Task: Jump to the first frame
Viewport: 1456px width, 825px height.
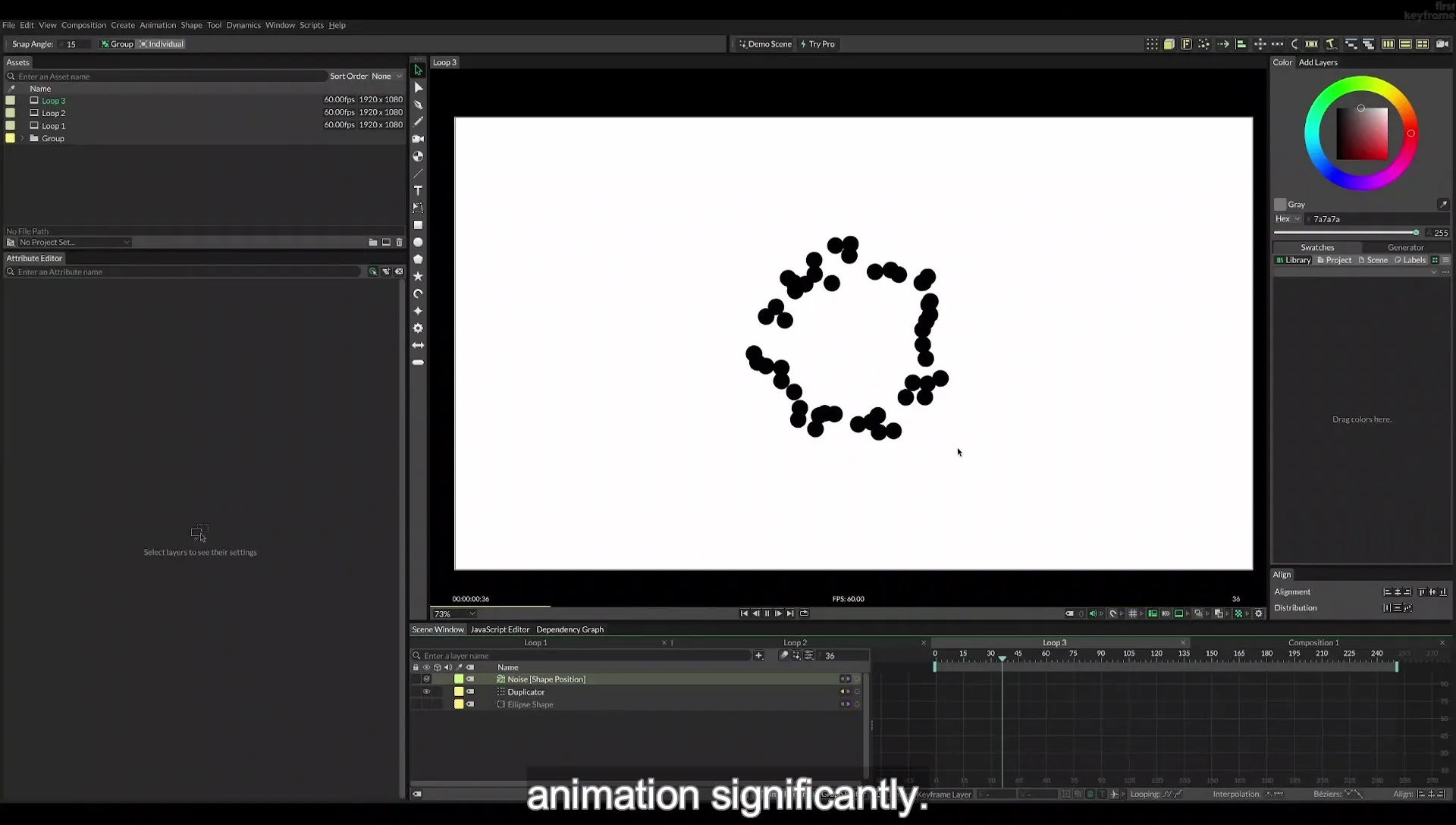Action: pyautogui.click(x=744, y=613)
